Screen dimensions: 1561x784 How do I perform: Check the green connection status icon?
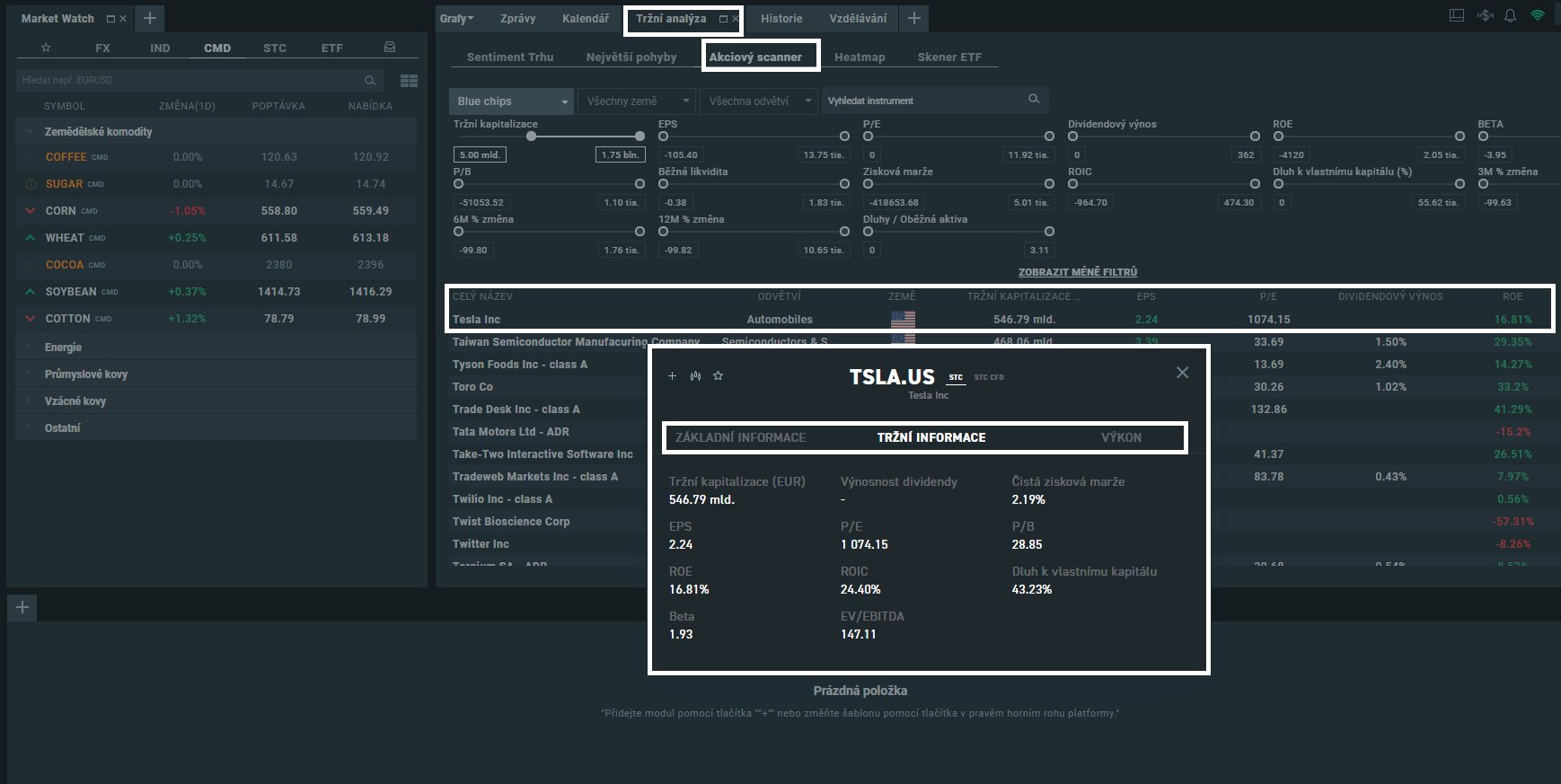click(1538, 15)
